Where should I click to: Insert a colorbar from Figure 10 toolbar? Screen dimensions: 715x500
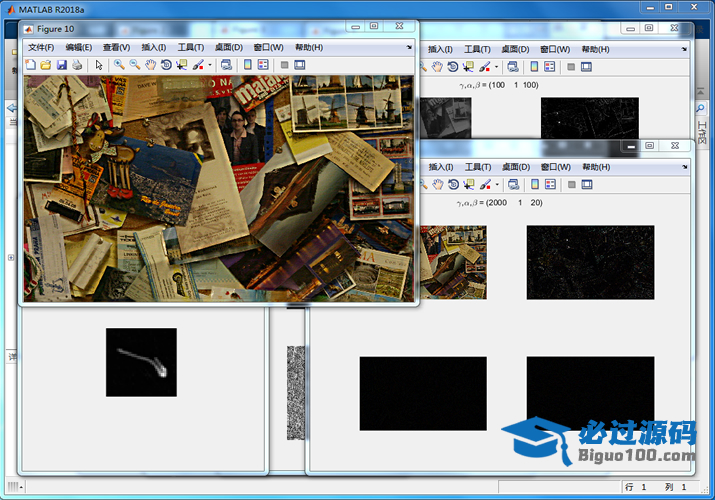point(247,65)
